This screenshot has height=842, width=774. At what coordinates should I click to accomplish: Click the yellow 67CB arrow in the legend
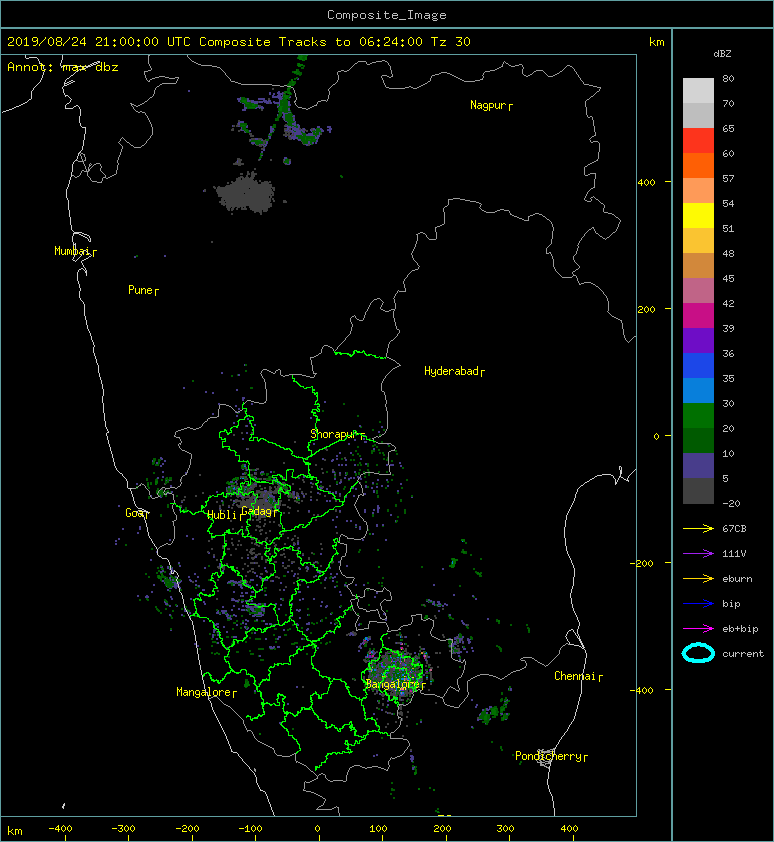pos(698,528)
